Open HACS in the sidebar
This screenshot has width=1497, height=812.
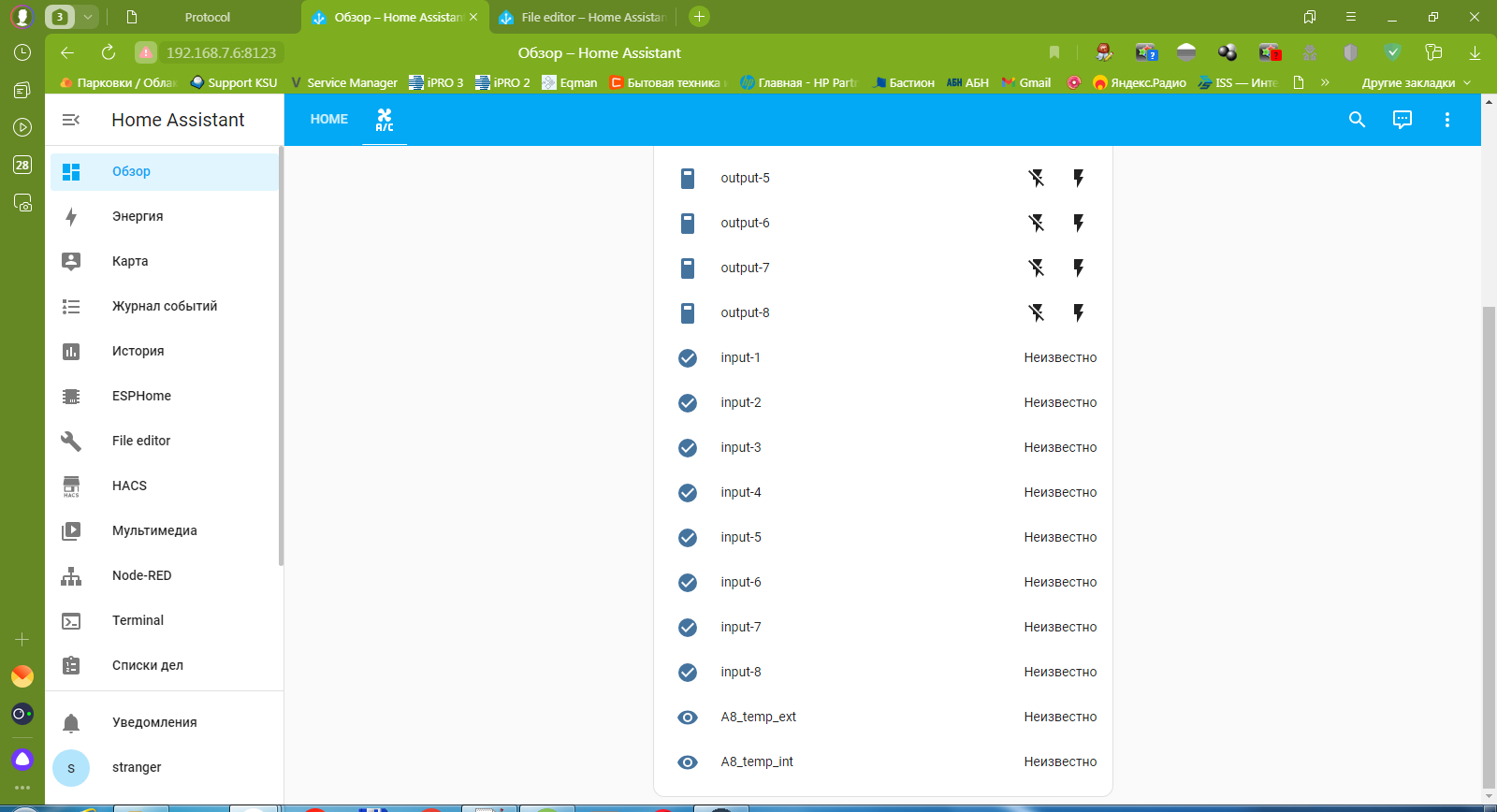point(129,486)
